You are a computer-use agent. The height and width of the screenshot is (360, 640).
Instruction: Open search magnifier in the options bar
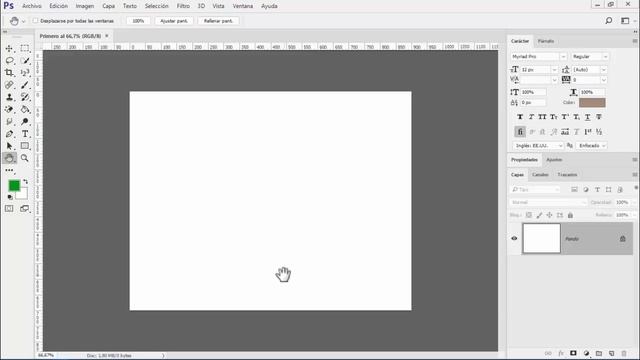[609, 20]
